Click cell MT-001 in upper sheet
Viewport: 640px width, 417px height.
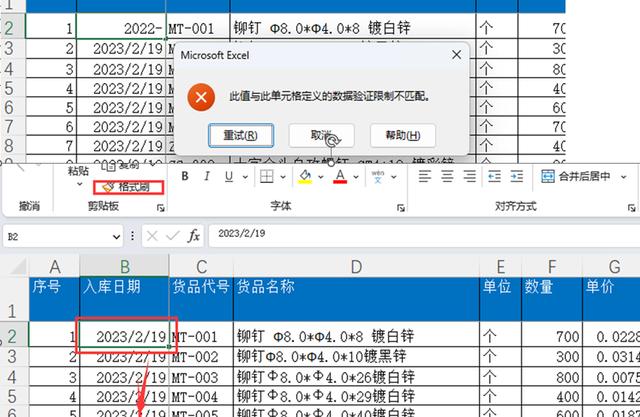pyautogui.click(x=198, y=28)
